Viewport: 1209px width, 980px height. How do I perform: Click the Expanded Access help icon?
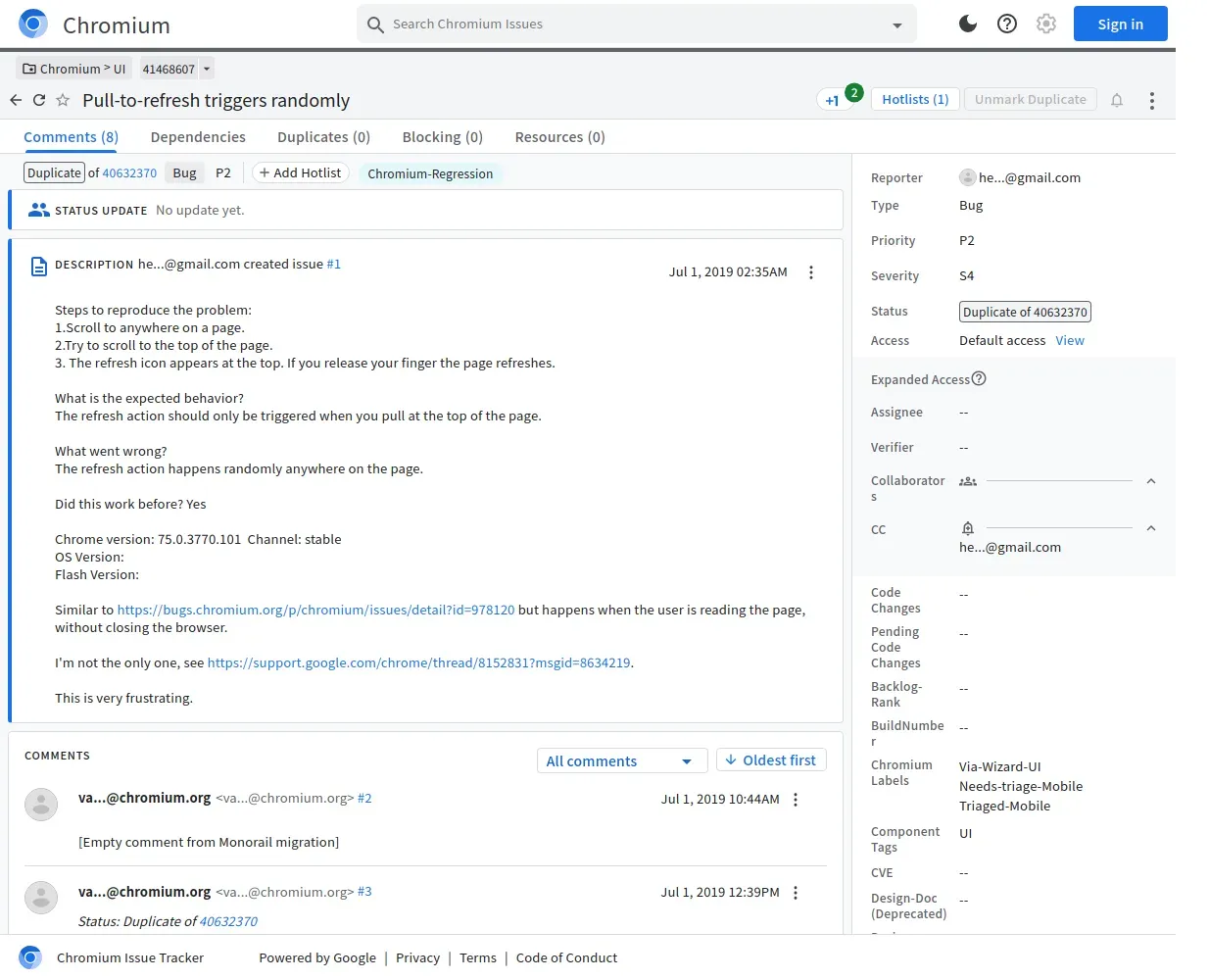point(979,378)
